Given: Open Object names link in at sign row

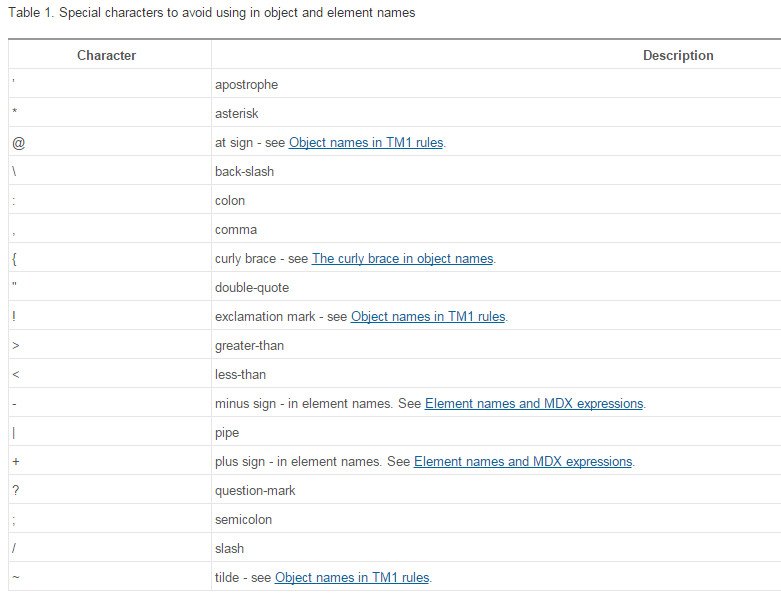Looking at the screenshot, I should coord(366,143).
